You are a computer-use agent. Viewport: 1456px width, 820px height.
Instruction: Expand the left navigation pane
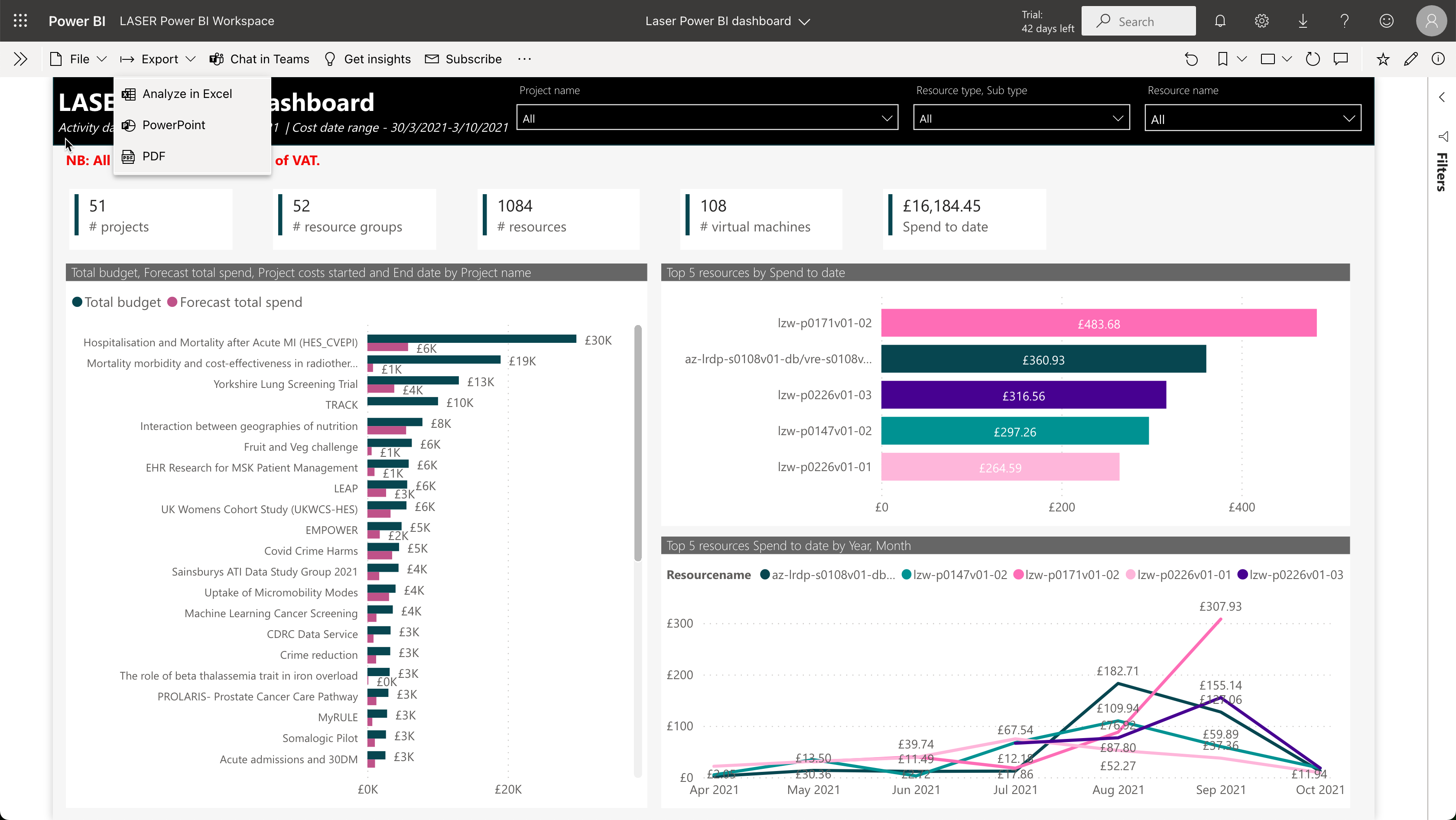[x=20, y=59]
